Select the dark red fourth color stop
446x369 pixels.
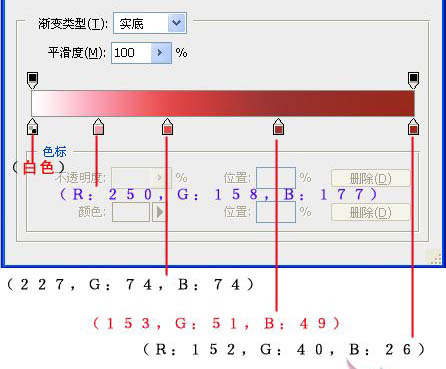click(x=278, y=126)
